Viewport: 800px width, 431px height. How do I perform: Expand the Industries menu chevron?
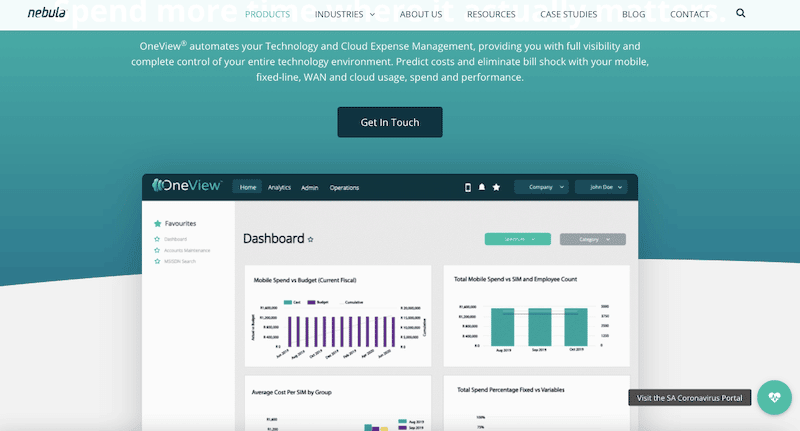[372, 15]
